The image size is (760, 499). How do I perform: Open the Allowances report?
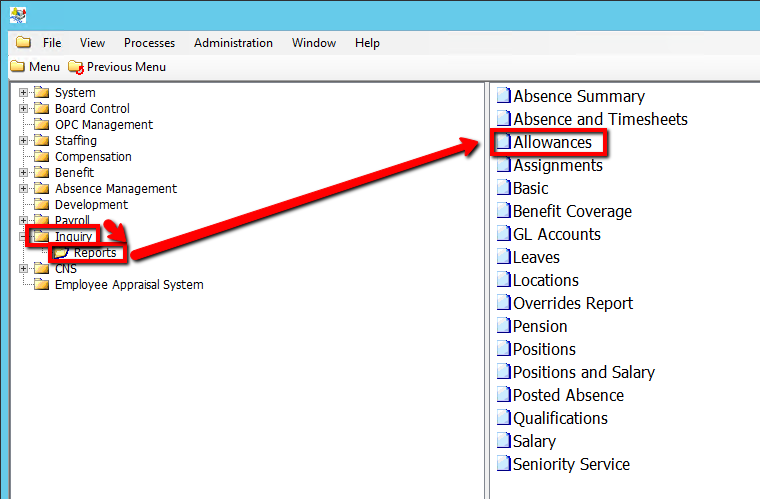[x=552, y=143]
